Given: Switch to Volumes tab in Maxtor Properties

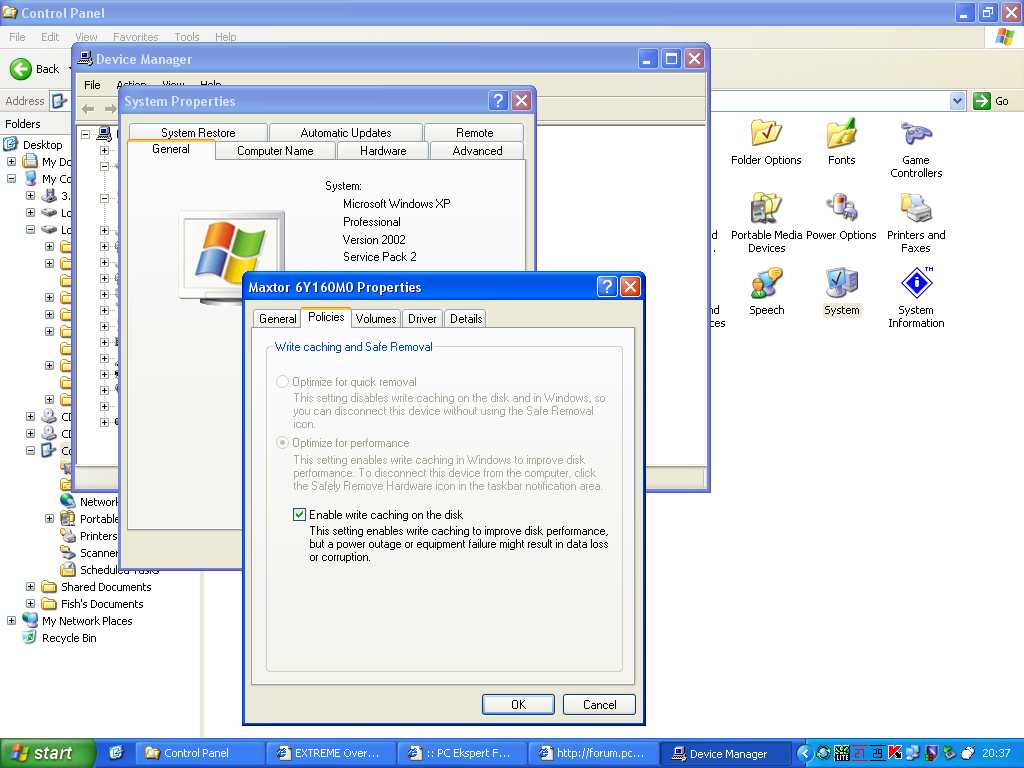Looking at the screenshot, I should click(376, 319).
